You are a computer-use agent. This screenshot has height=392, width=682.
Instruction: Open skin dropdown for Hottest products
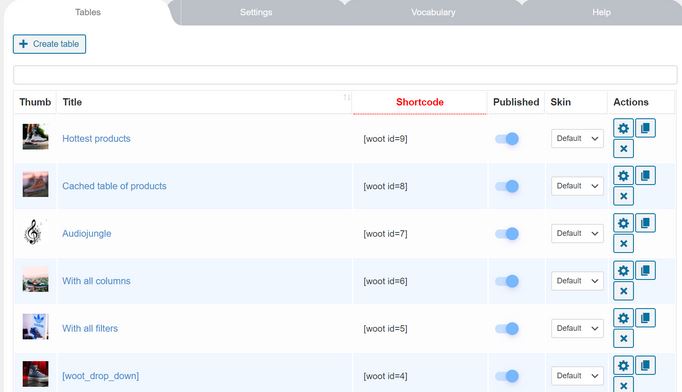[x=577, y=138]
